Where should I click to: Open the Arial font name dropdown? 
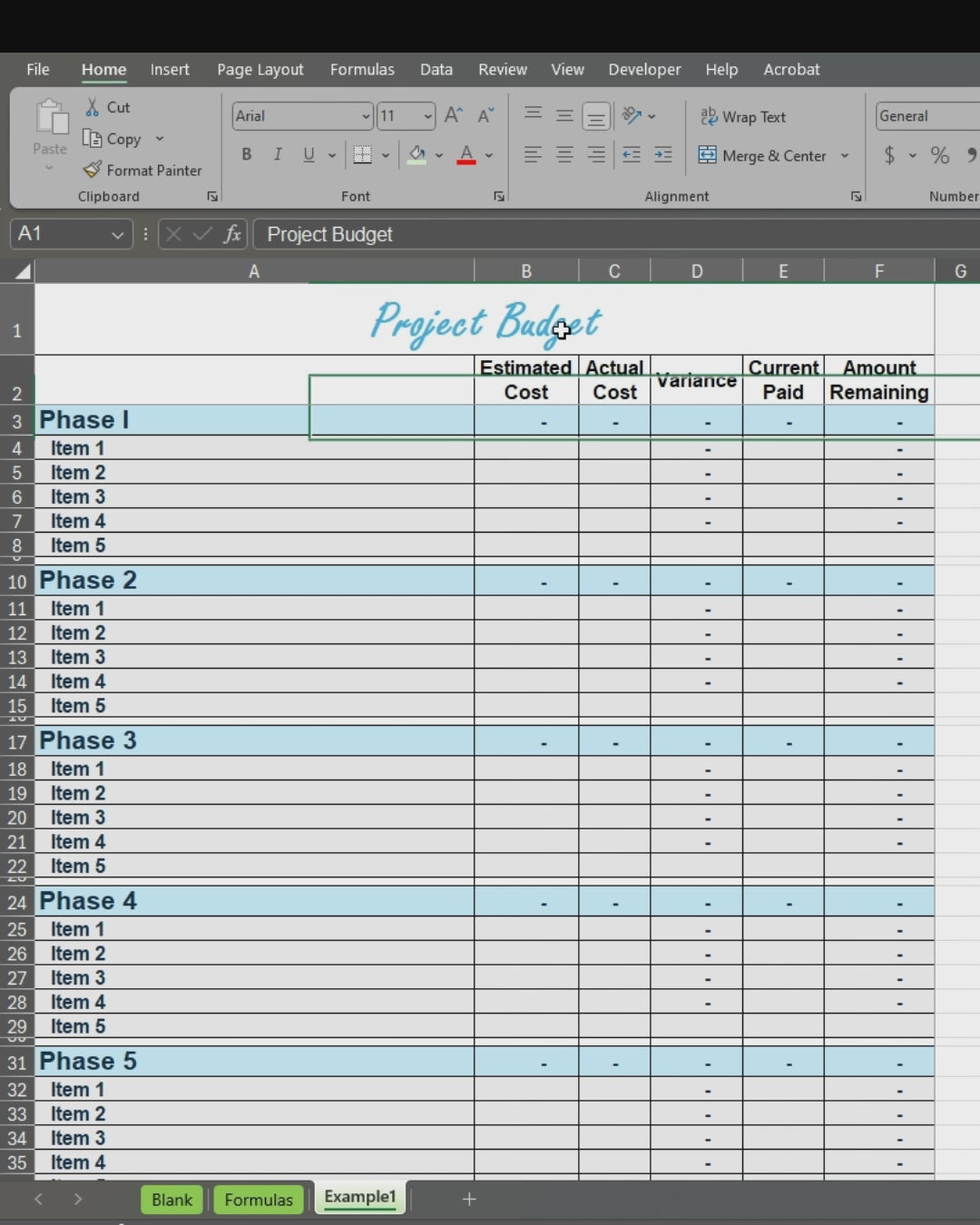(366, 116)
